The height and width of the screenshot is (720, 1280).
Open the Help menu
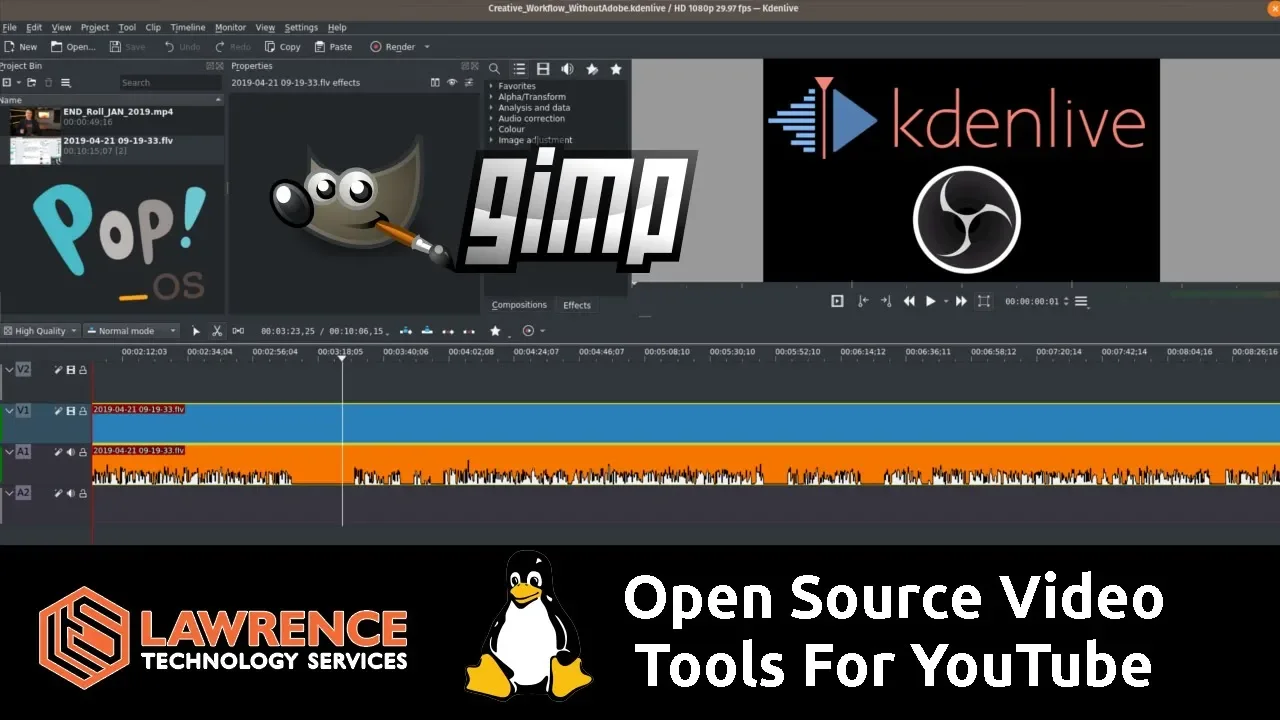pos(337,28)
